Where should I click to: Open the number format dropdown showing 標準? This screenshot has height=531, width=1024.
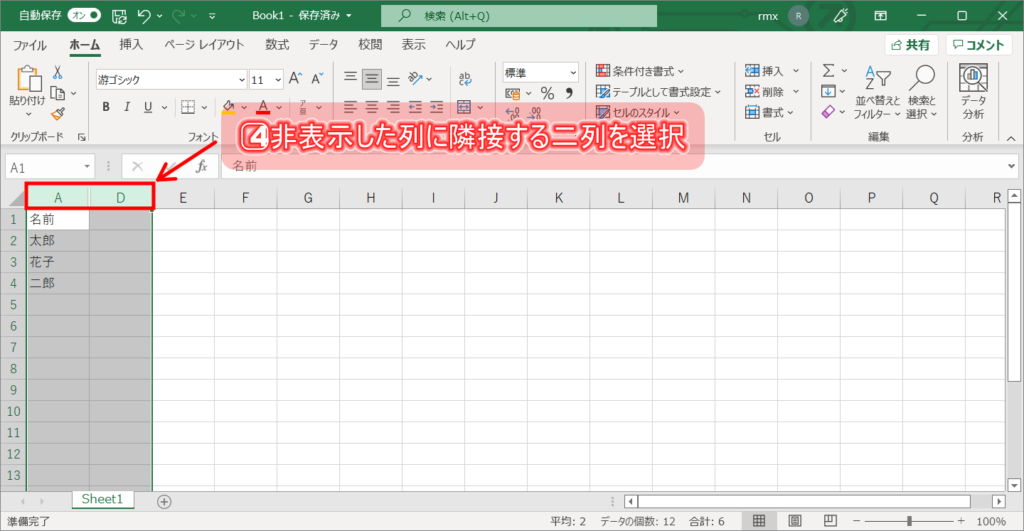click(540, 72)
